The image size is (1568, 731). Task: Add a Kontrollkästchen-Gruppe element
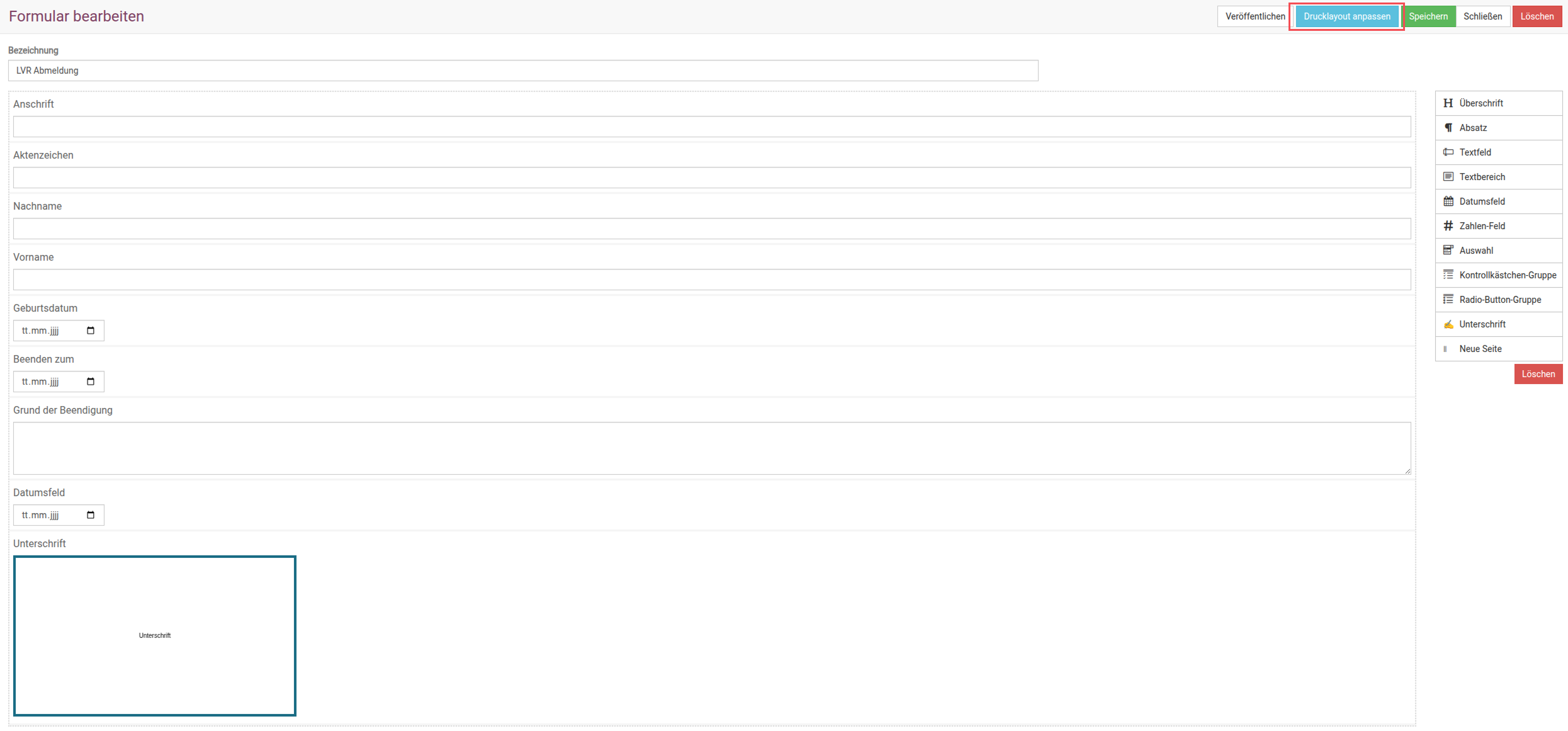1499,275
